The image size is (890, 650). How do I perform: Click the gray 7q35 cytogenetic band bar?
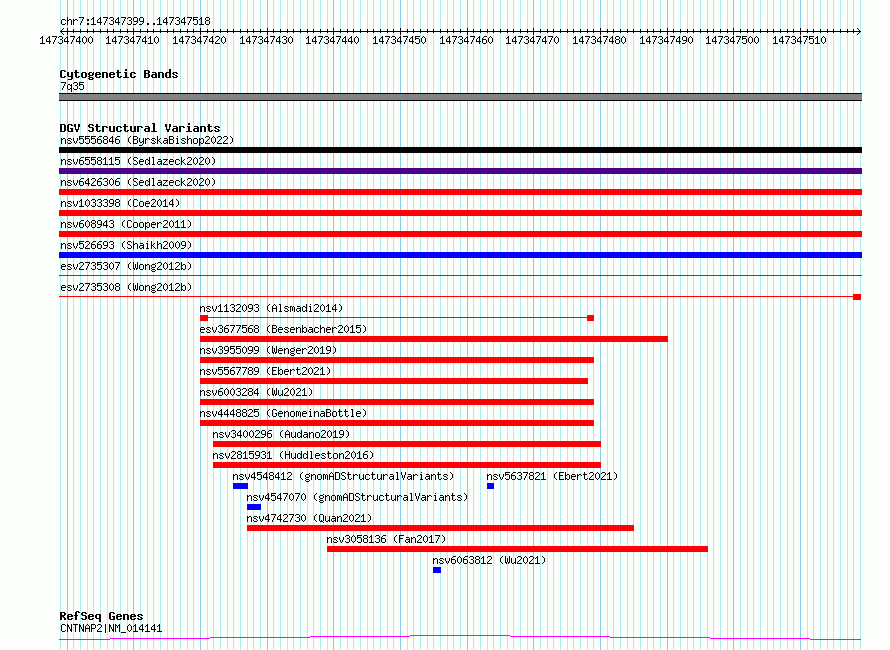pyautogui.click(x=460, y=97)
